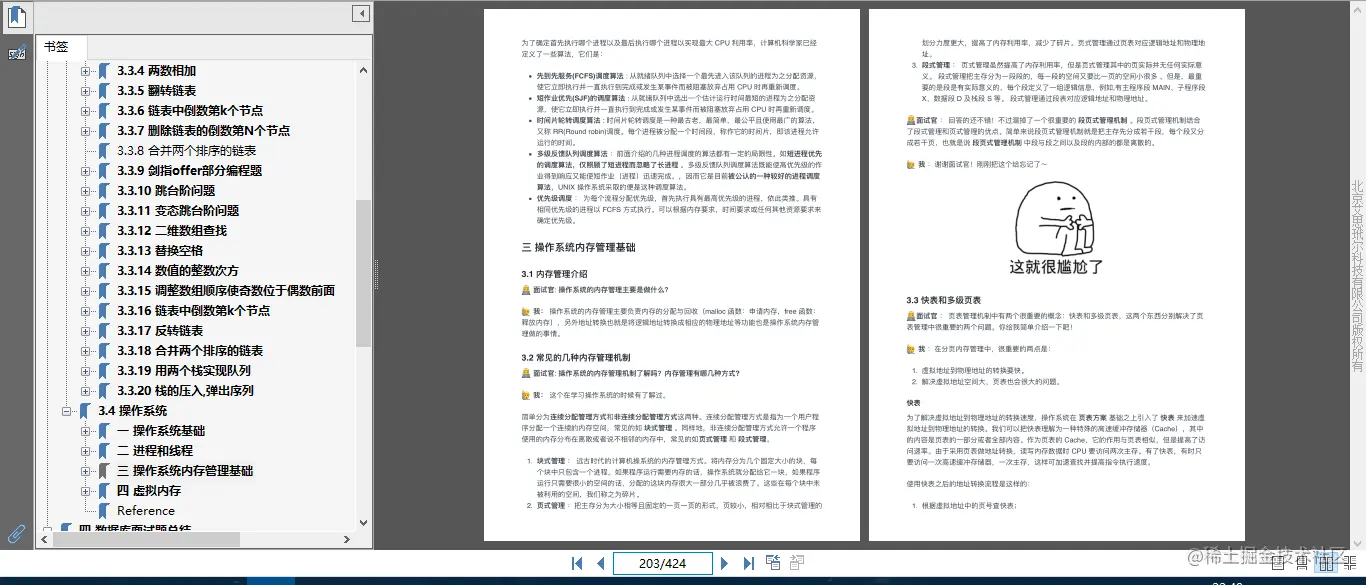Select bookmark text 二 进程和线程
This screenshot has width=1366, height=585.
pyautogui.click(x=155, y=451)
